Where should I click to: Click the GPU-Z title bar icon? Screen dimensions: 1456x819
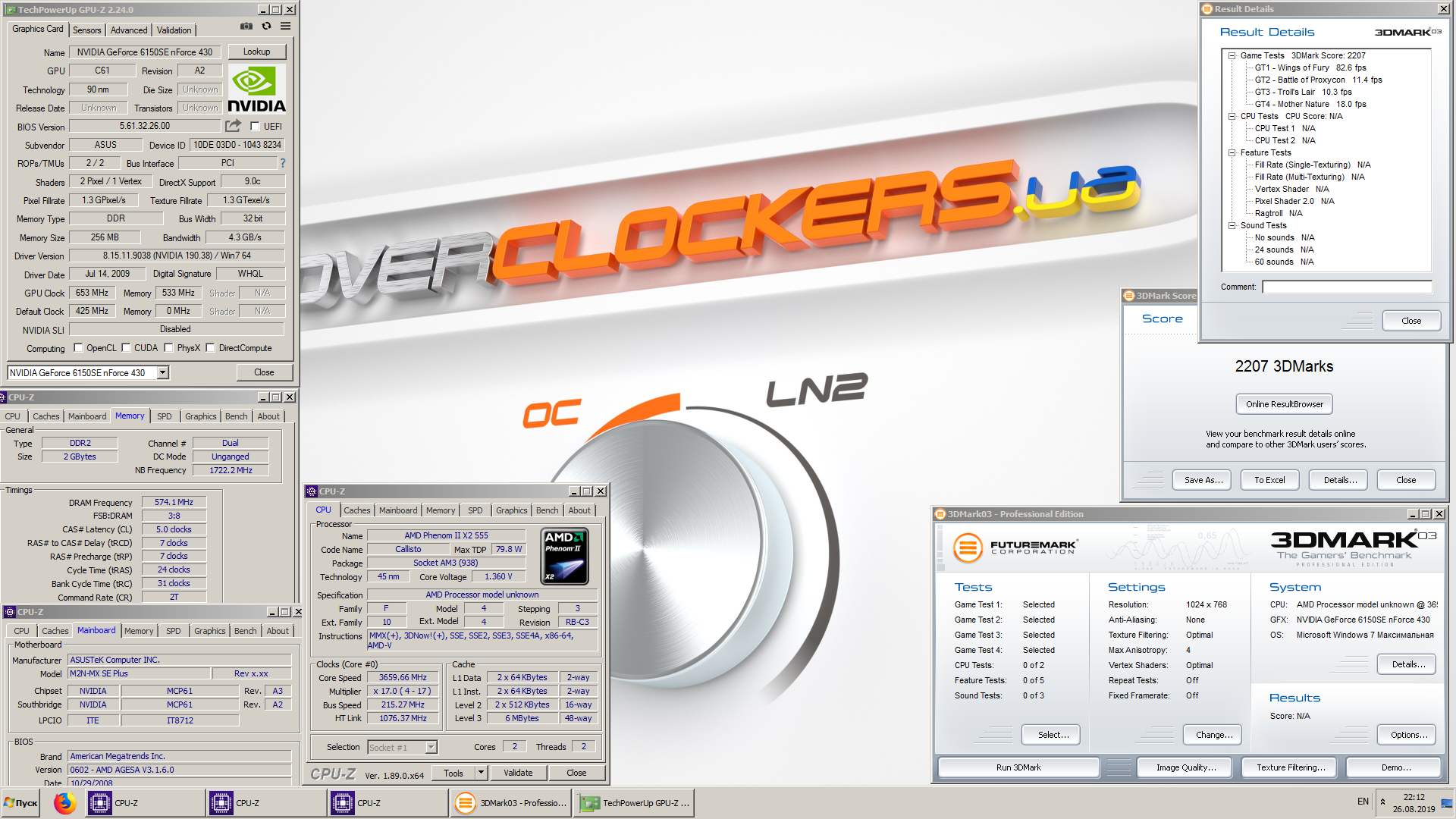(x=11, y=10)
